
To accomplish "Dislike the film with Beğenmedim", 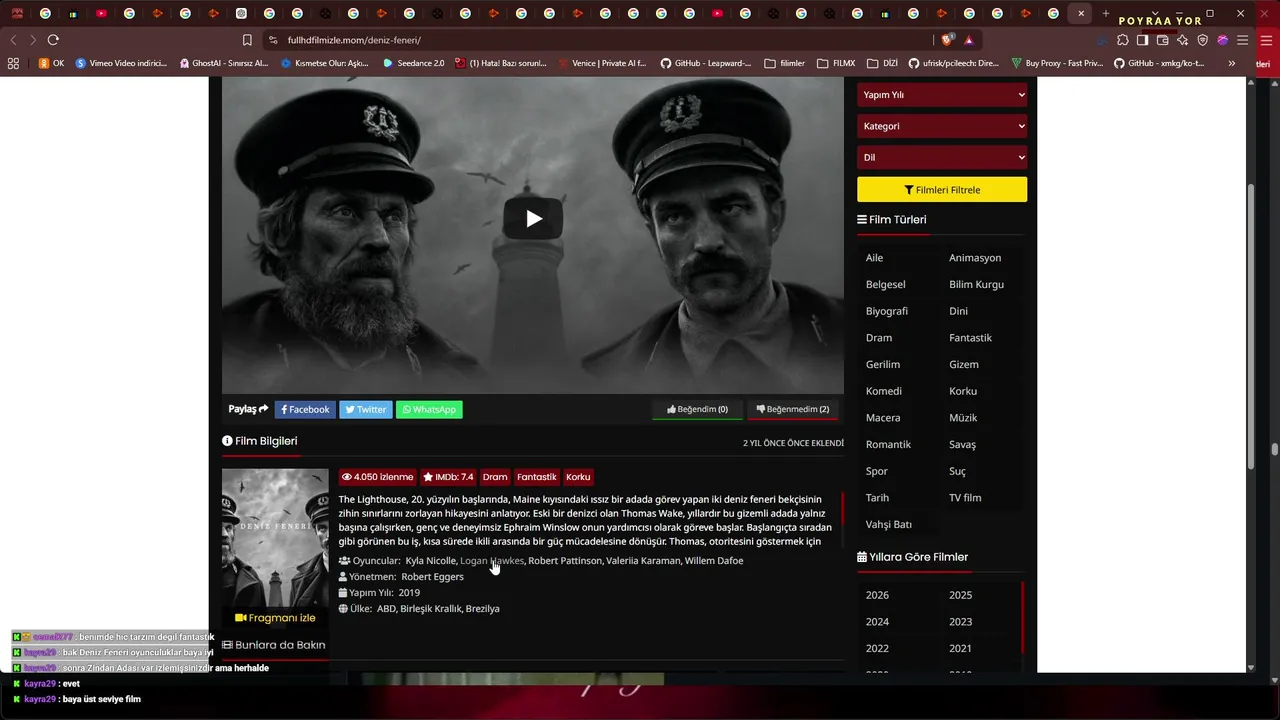I will pos(793,409).
